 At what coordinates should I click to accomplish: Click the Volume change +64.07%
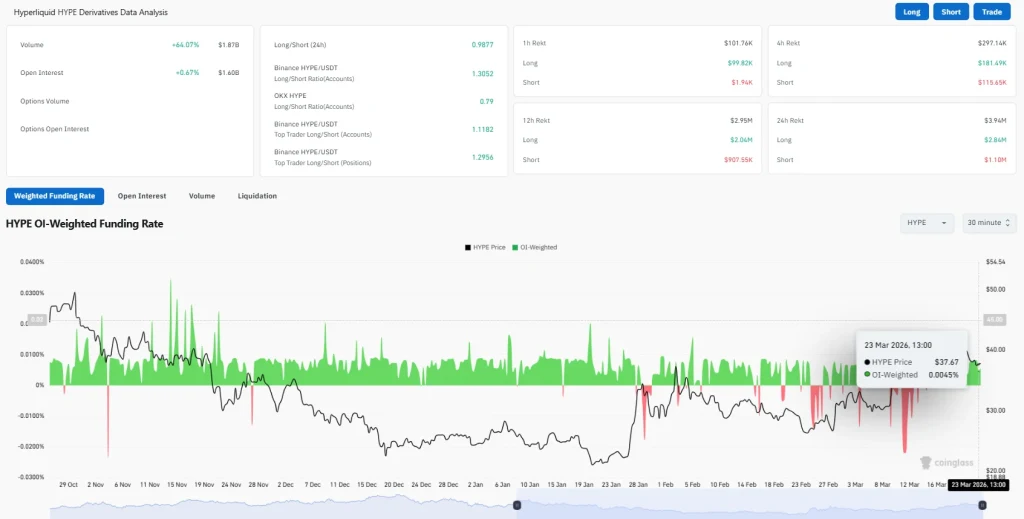point(185,45)
